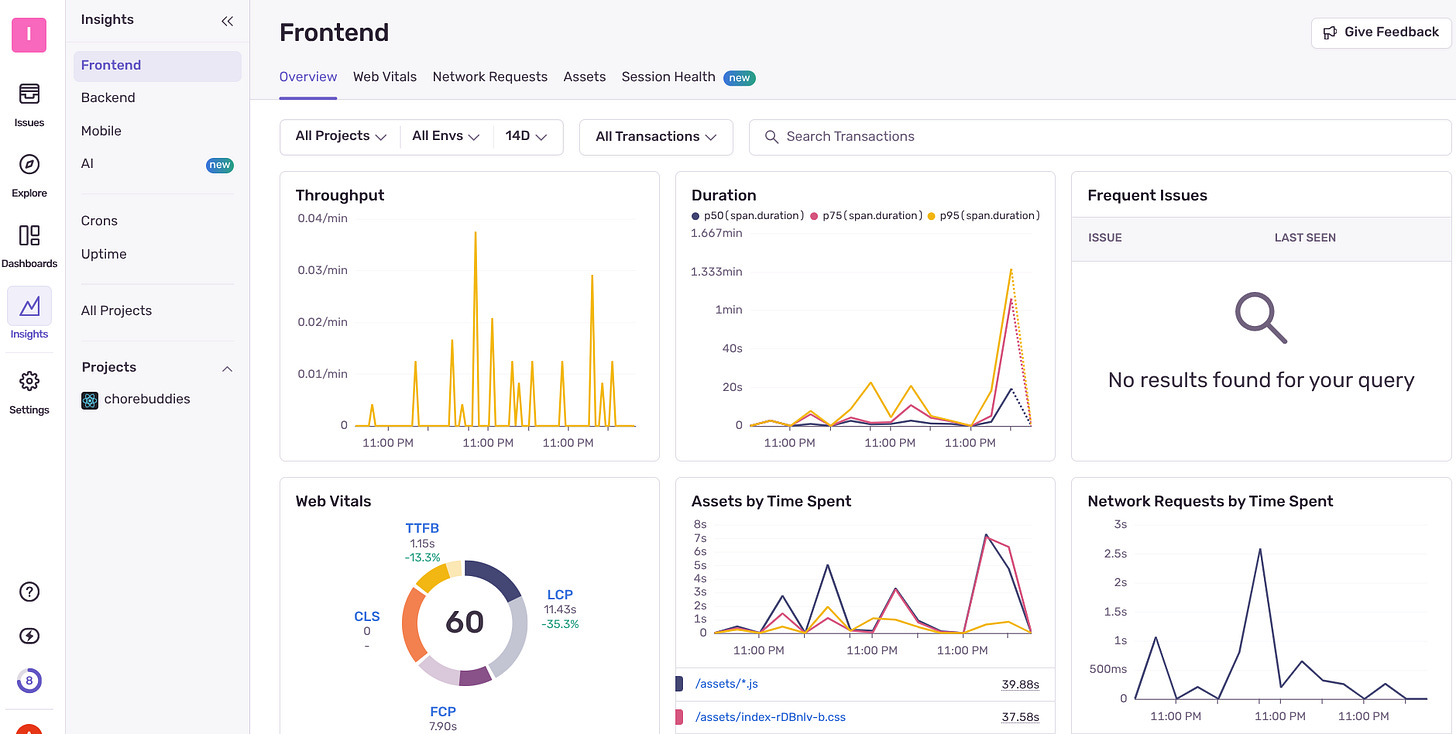
Task: Select the Overview tab
Action: pos(308,77)
